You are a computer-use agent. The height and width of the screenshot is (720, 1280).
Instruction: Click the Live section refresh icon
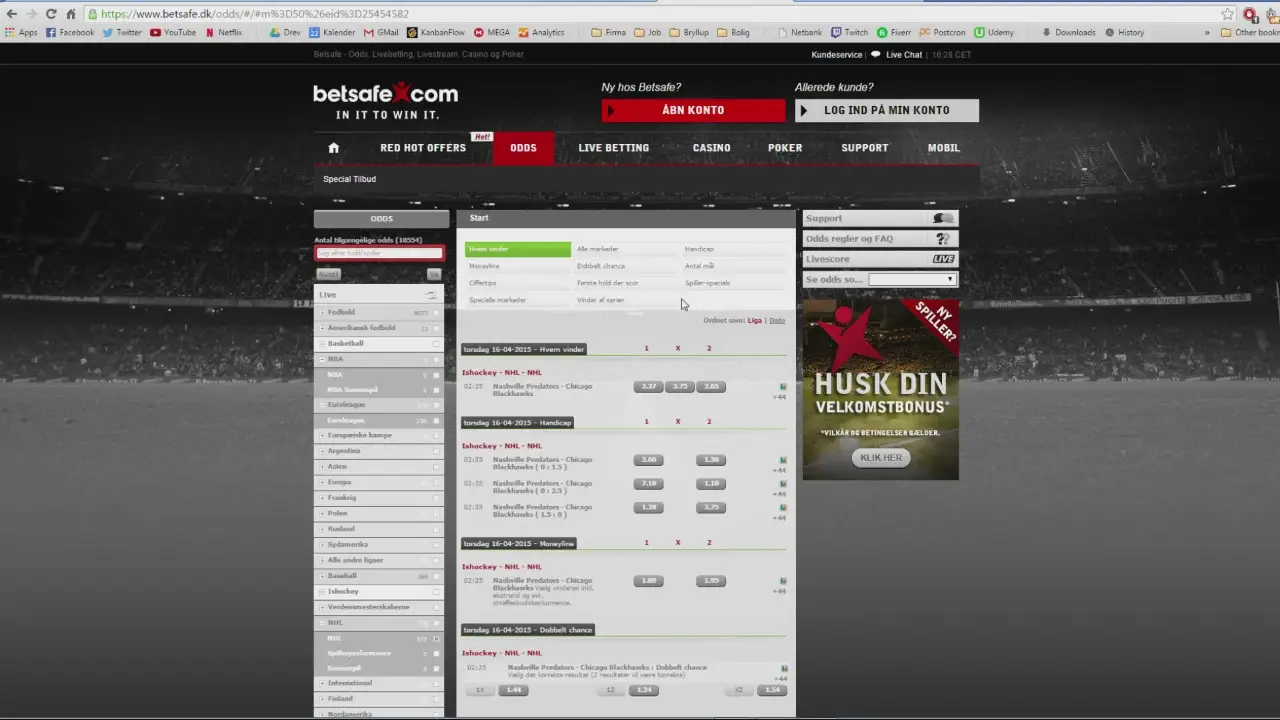431,295
